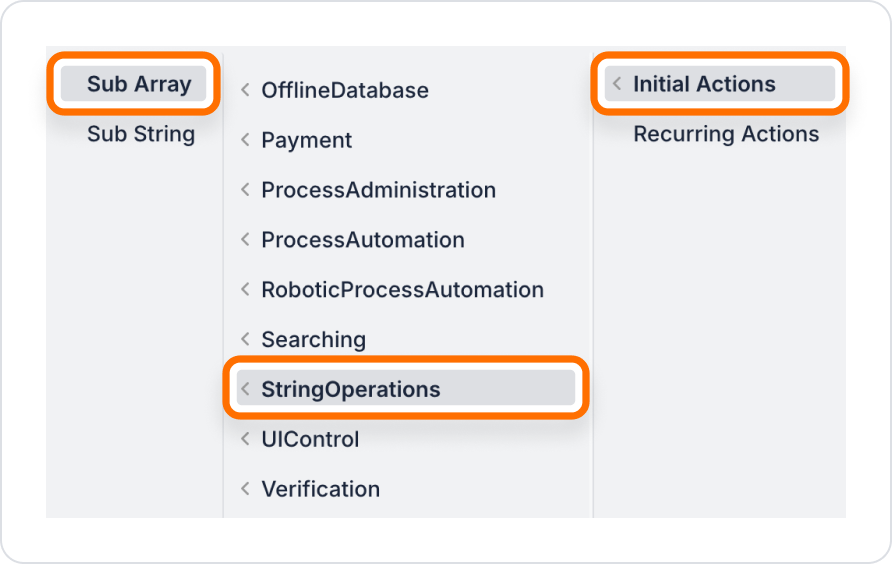892x564 pixels.
Task: Expand the chevron beside OfflineDatabase
Action: (245, 90)
